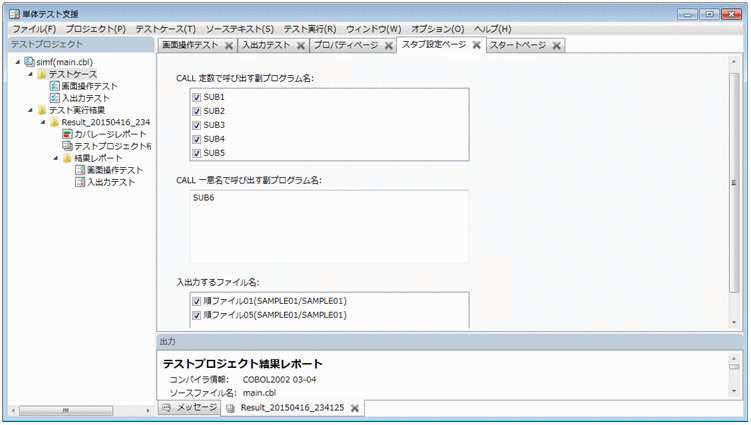The image size is (751, 425).
Task: Collapse the Result_20150416_234 tree node
Action: pyautogui.click(x=43, y=122)
